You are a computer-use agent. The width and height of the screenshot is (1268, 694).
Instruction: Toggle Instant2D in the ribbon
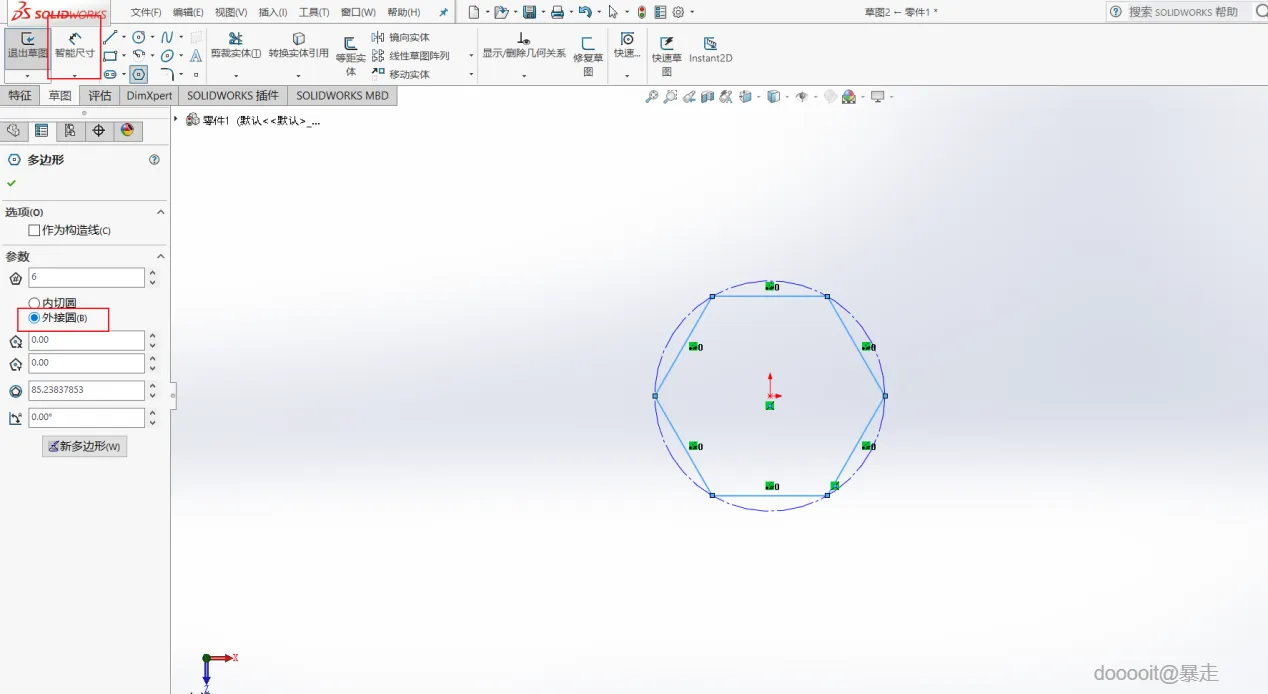click(710, 50)
